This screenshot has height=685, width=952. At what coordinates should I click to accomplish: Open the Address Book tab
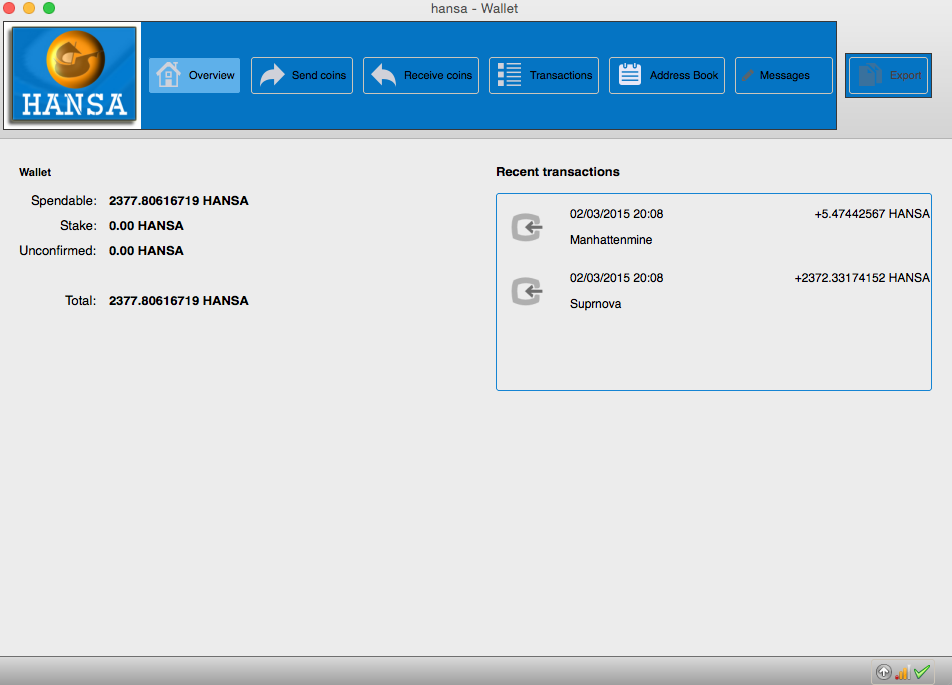(x=667, y=75)
